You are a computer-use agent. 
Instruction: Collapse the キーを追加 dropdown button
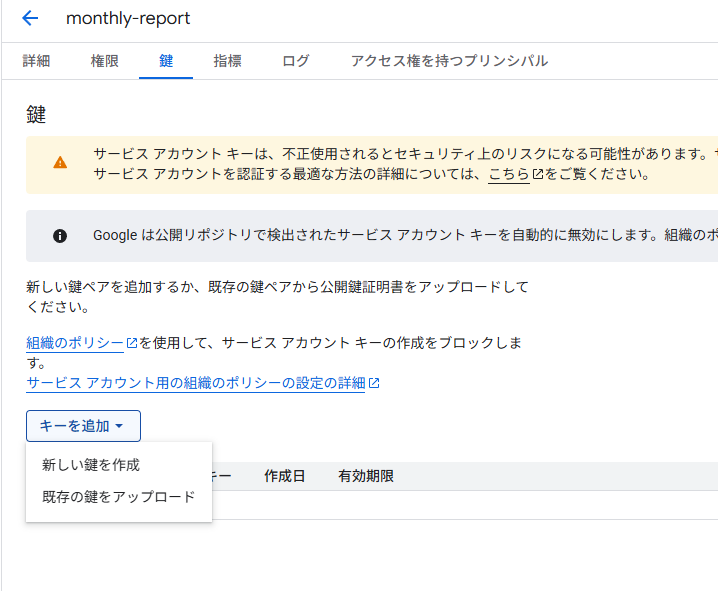point(83,426)
